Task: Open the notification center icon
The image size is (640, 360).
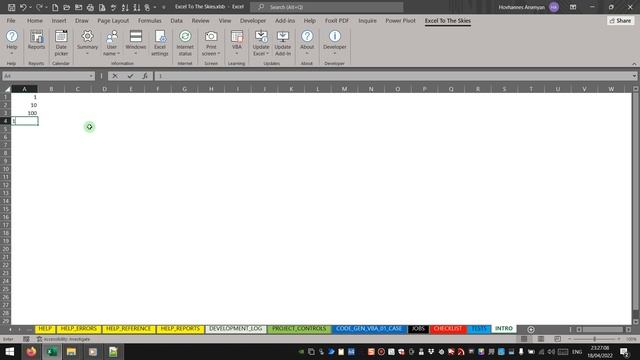Action: tap(624, 351)
